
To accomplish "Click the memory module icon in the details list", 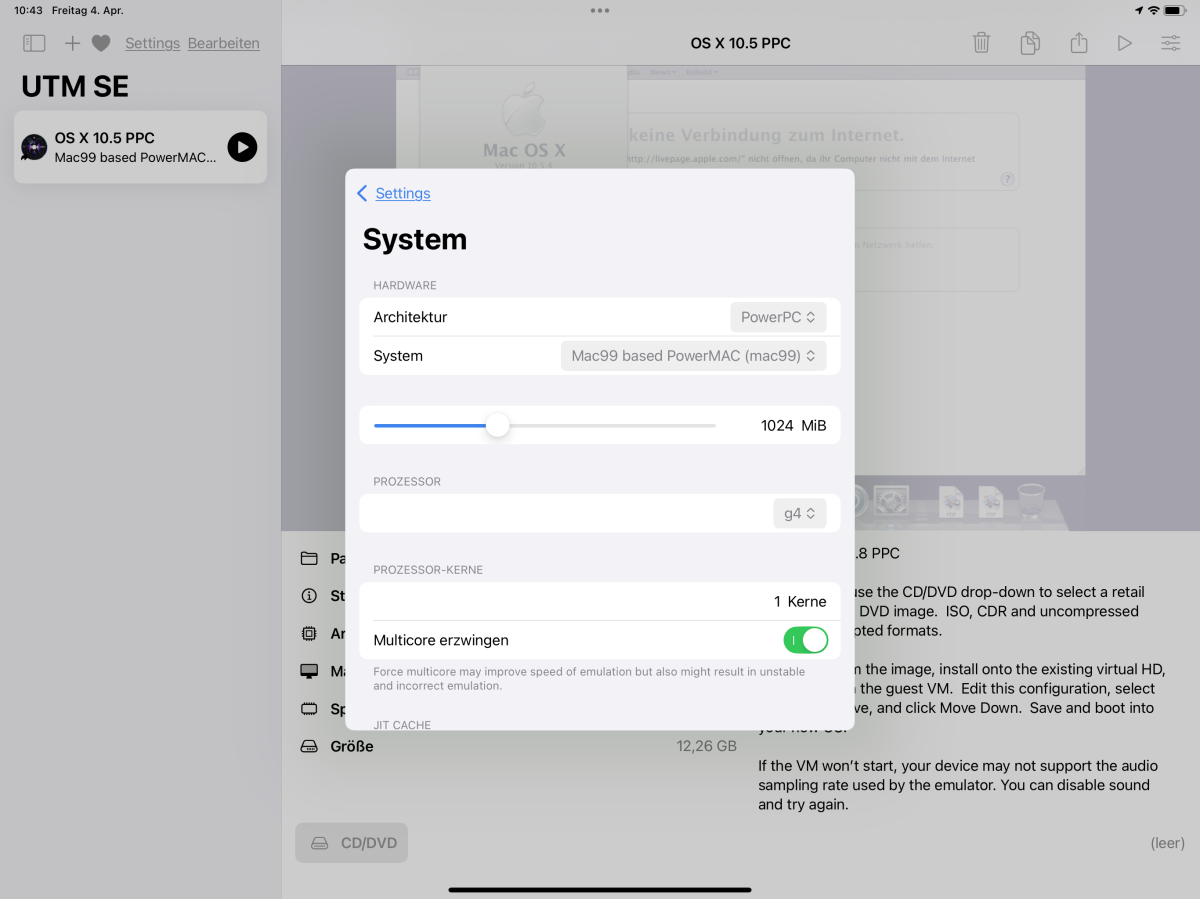I will 309,709.
